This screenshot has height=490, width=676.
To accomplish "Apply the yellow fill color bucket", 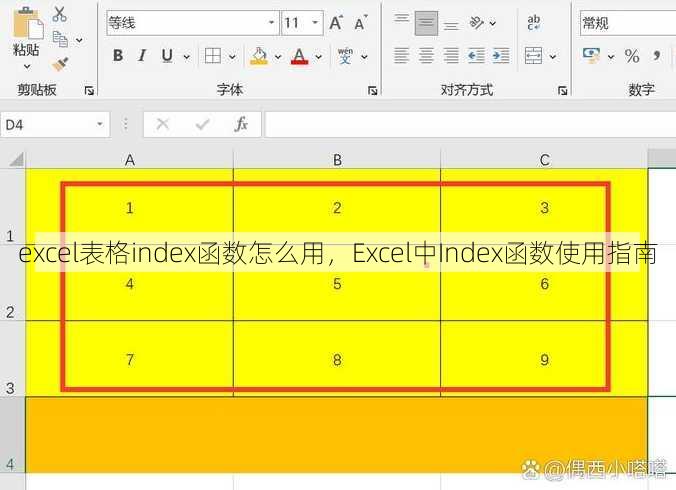I will [259, 56].
